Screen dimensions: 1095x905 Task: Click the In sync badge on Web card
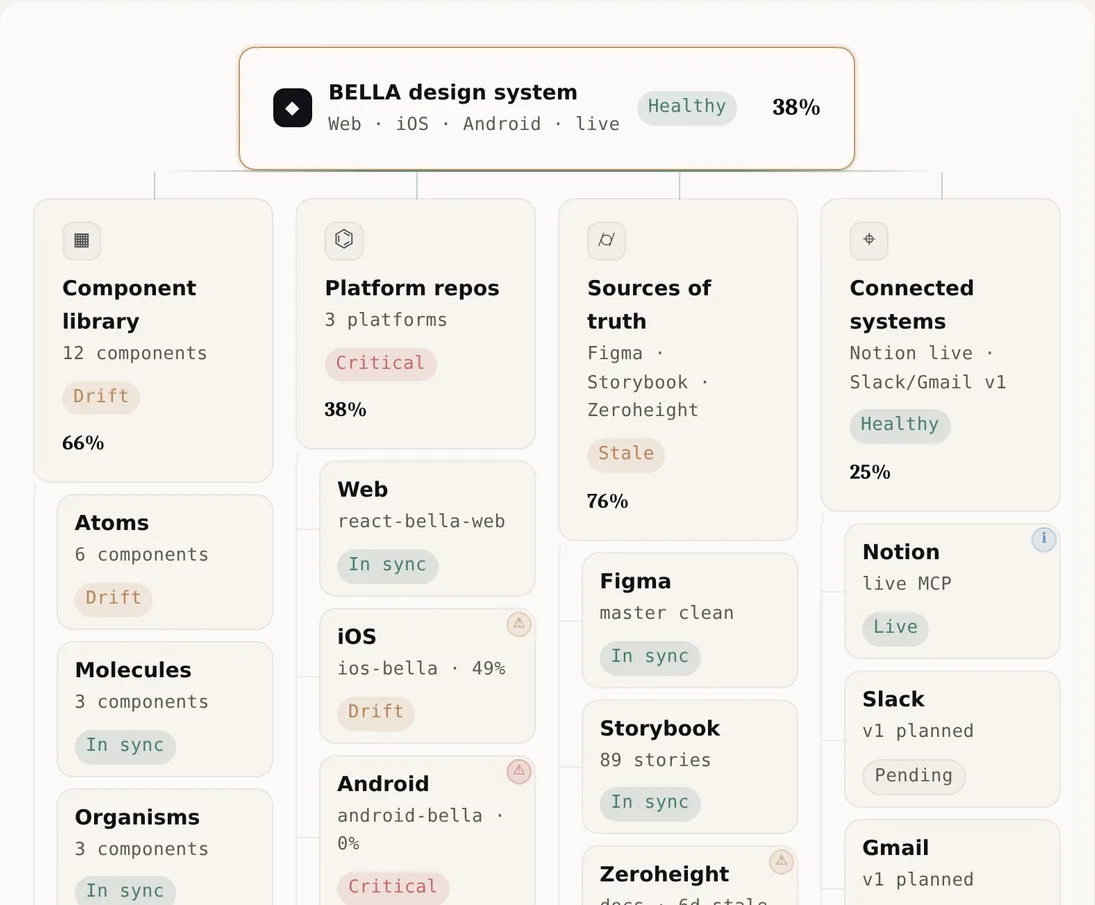(x=388, y=565)
